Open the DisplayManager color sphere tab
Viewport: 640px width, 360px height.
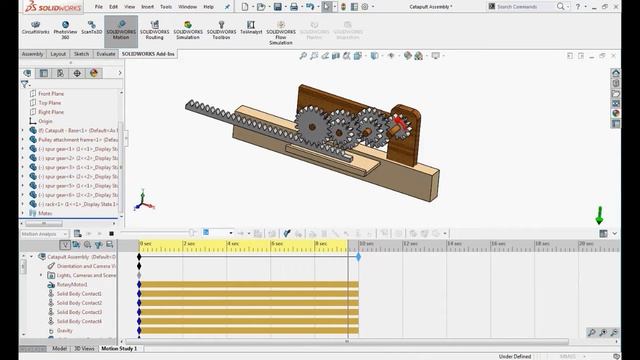point(94,73)
